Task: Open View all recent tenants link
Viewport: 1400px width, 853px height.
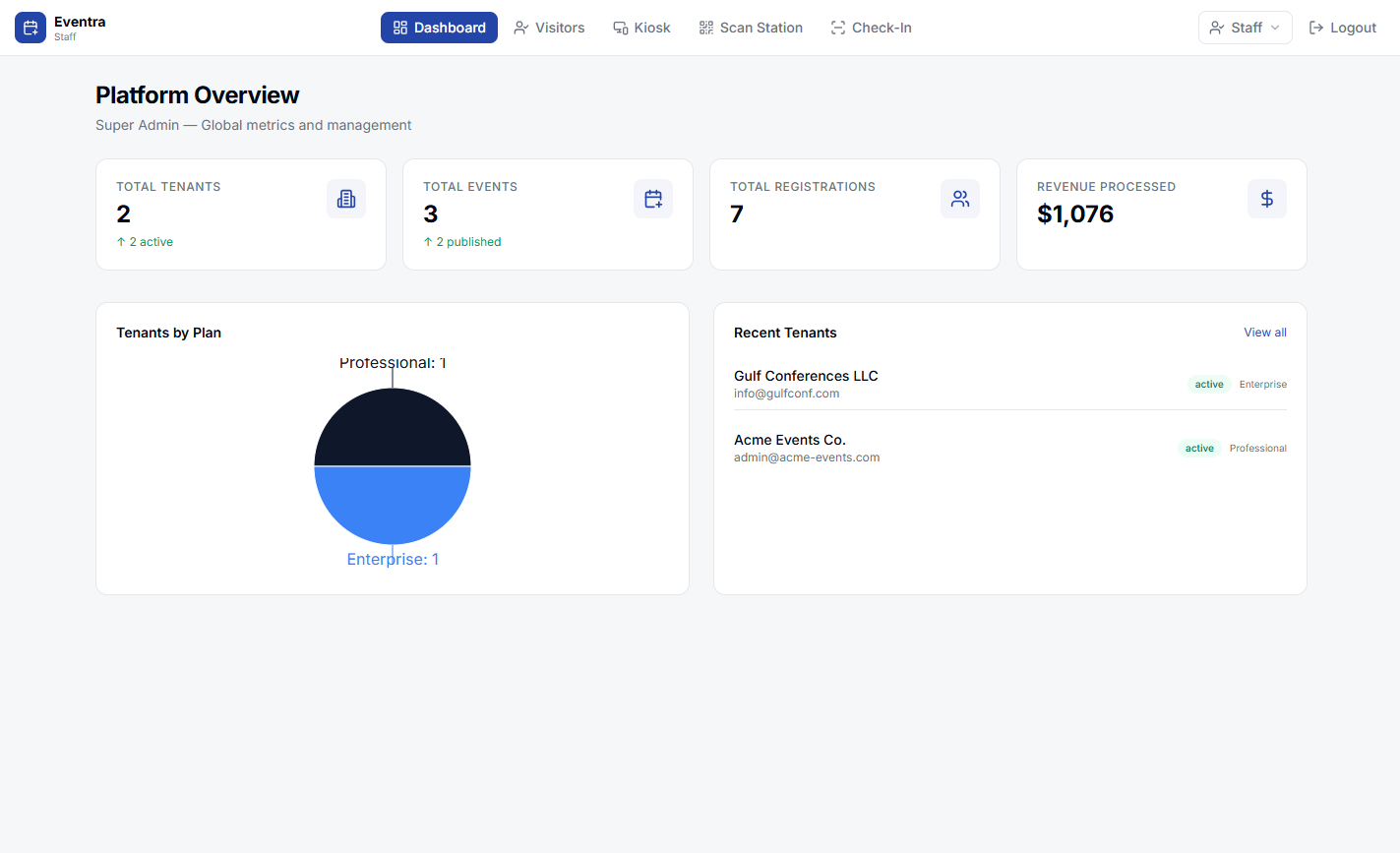Action: [1265, 333]
